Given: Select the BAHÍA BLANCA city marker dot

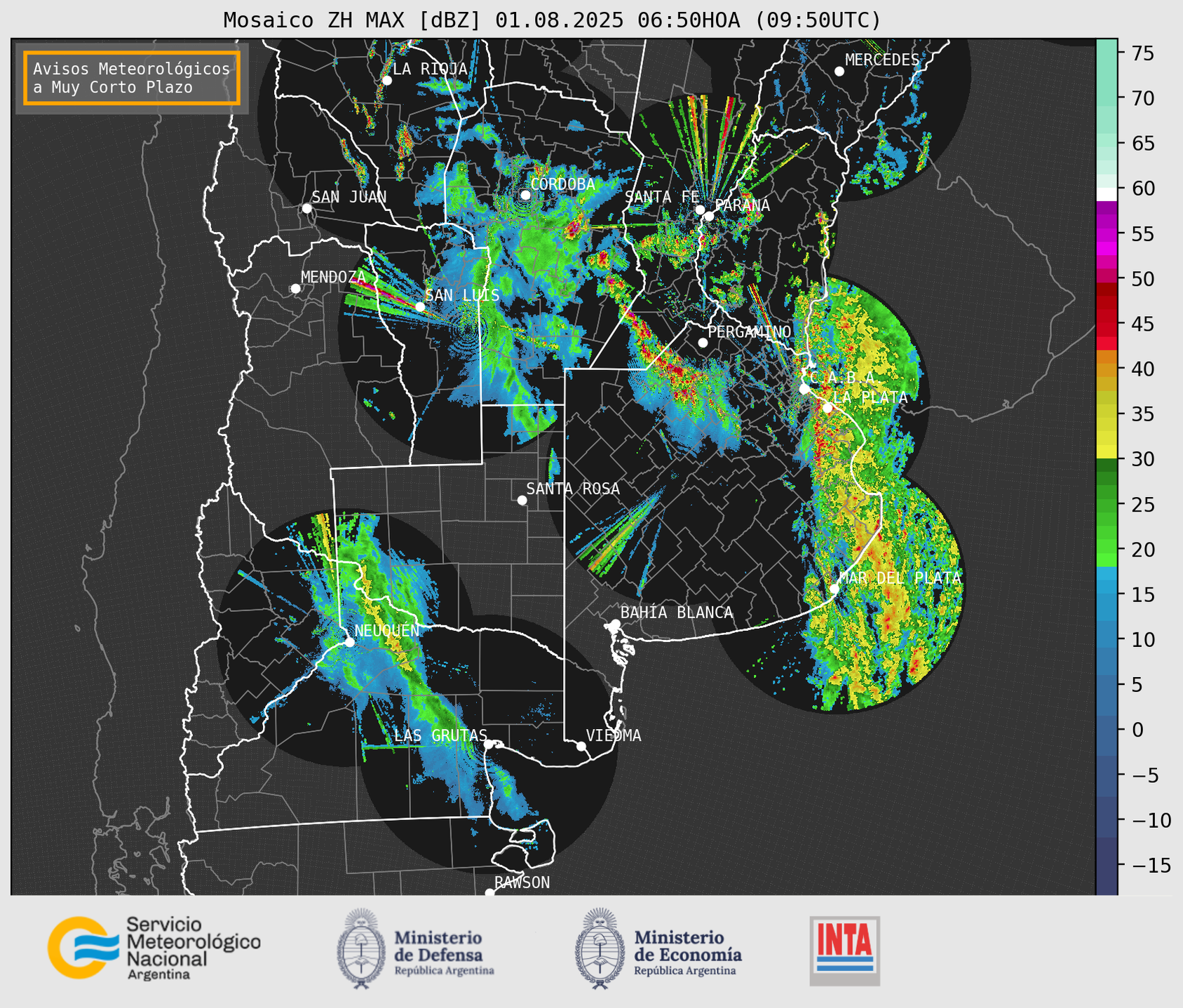Looking at the screenshot, I should tap(615, 624).
